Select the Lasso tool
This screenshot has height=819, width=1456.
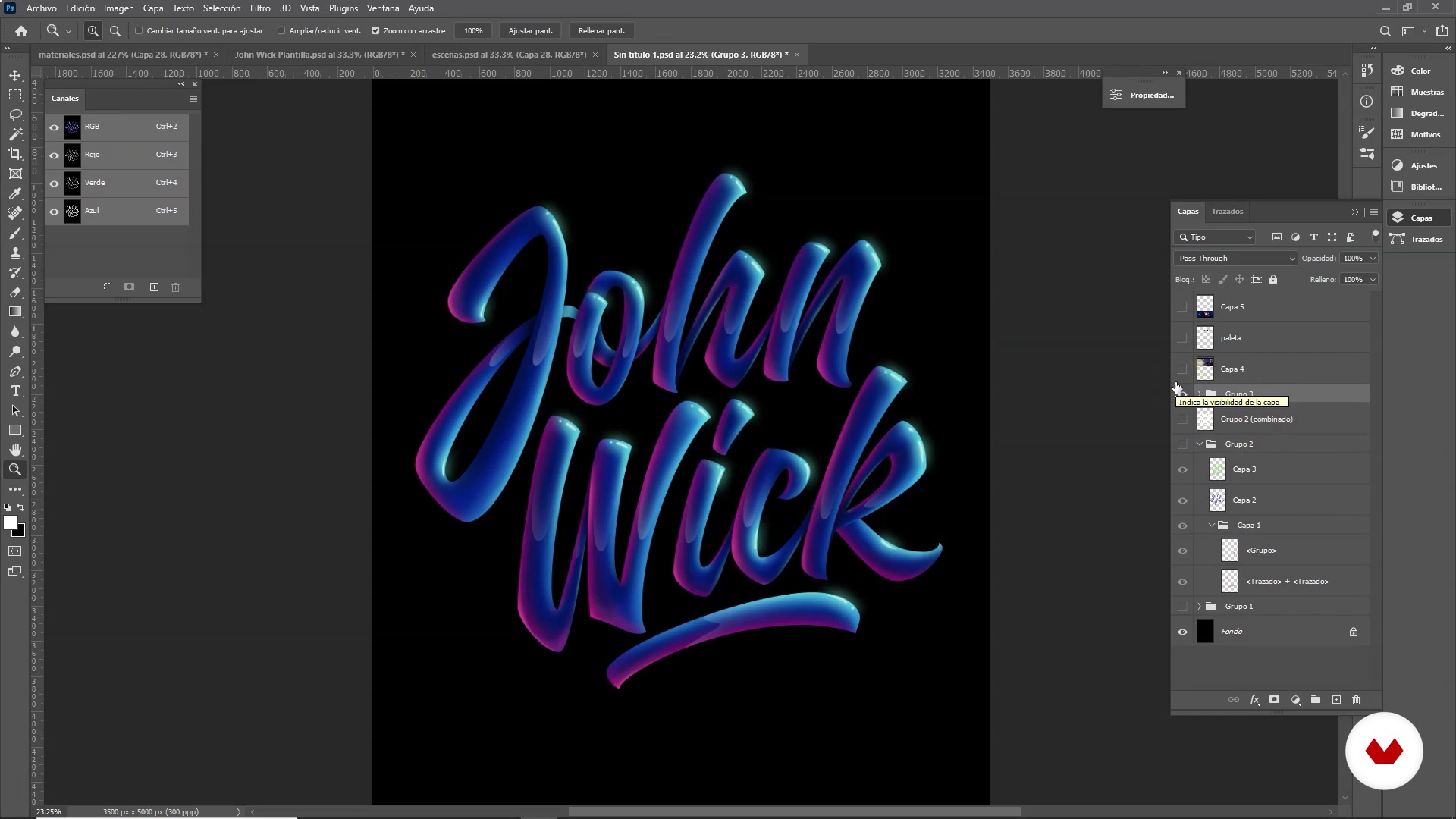[x=15, y=115]
